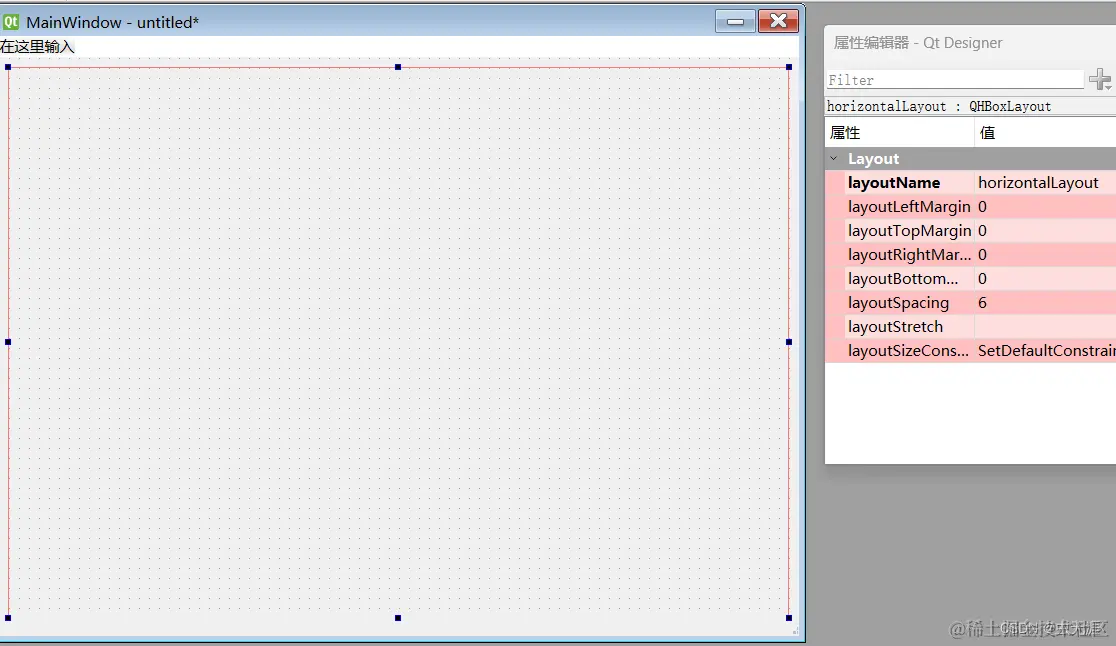Click the bottom-center selection handle of the layout
The height and width of the screenshot is (646, 1116).
[x=398, y=618]
